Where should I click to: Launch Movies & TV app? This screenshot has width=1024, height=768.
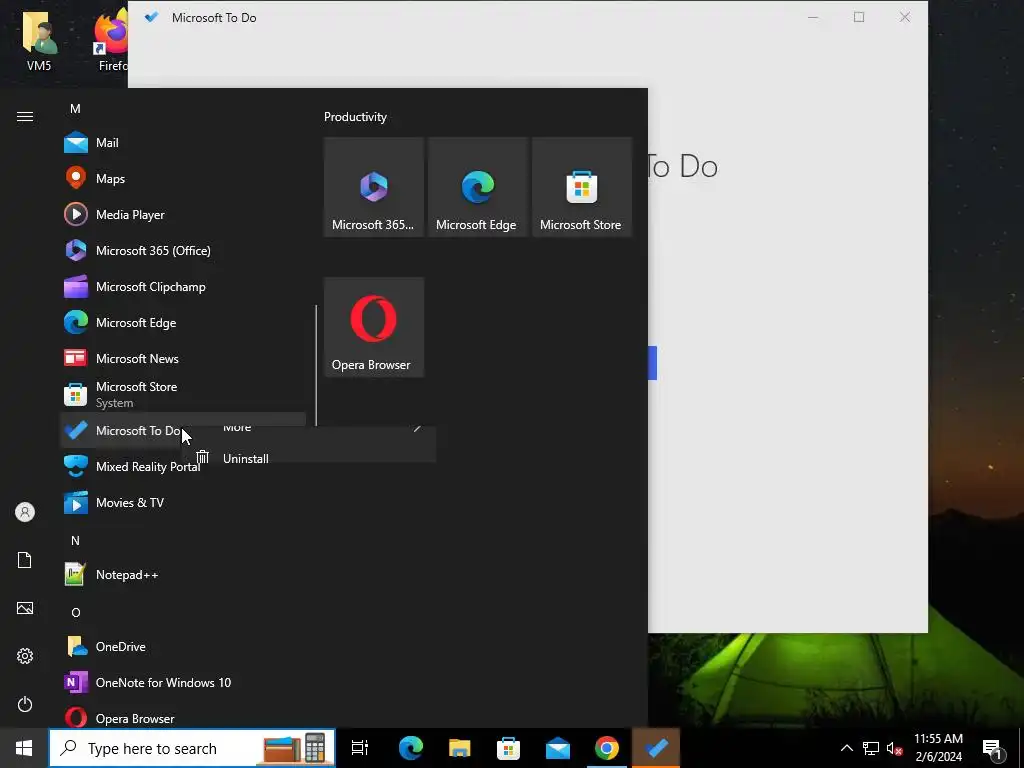click(183, 502)
